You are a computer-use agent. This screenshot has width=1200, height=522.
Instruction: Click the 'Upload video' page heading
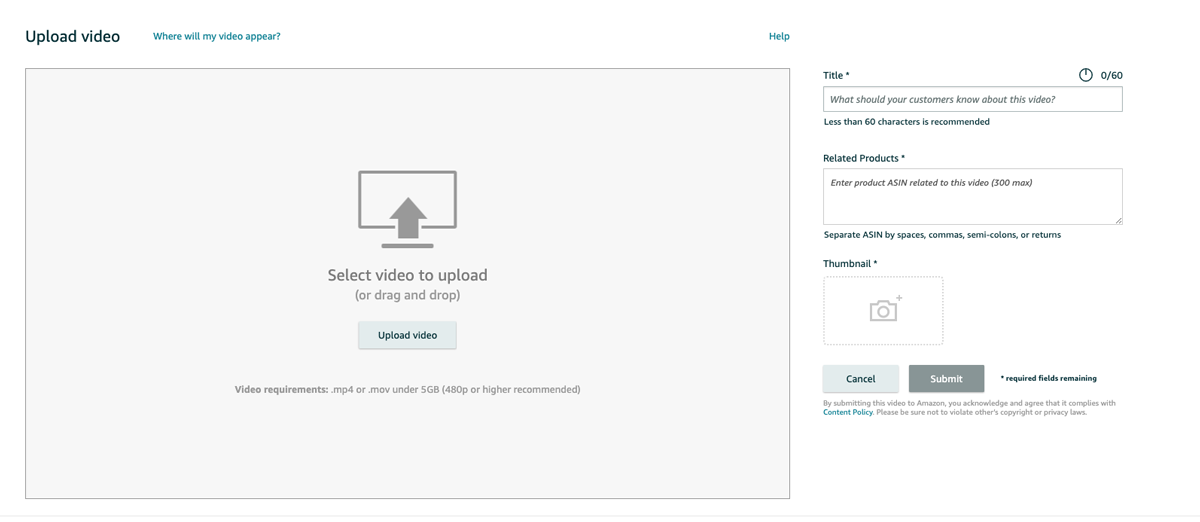(72, 36)
